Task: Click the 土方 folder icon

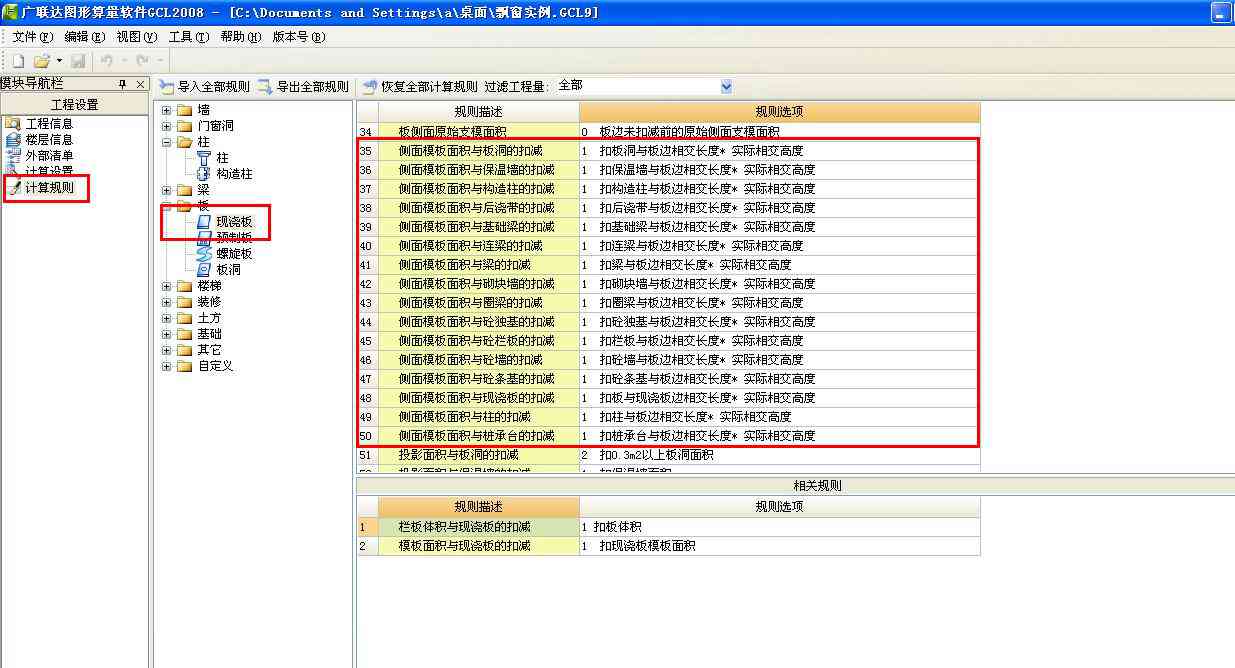Action: (x=184, y=318)
